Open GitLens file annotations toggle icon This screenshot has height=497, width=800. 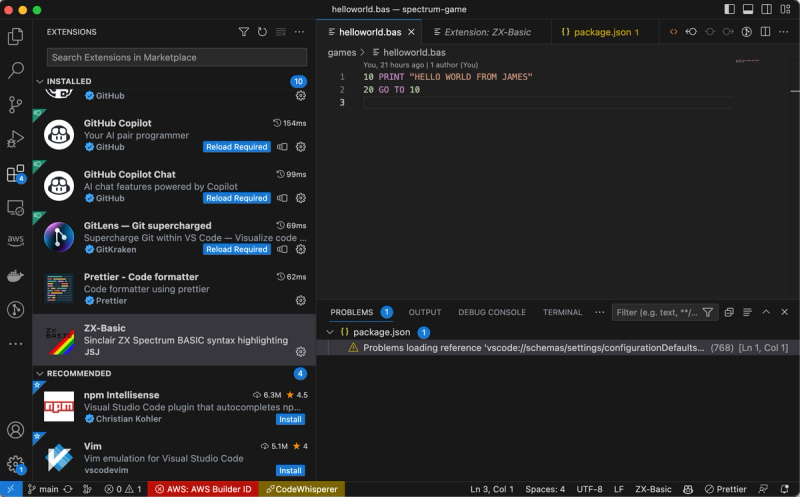[747, 32]
